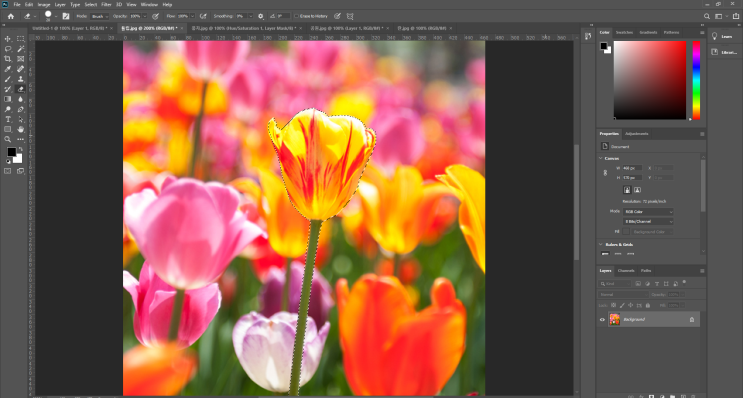Select the Hand tool
Image resolution: width=743 pixels, height=398 pixels.
(20, 129)
